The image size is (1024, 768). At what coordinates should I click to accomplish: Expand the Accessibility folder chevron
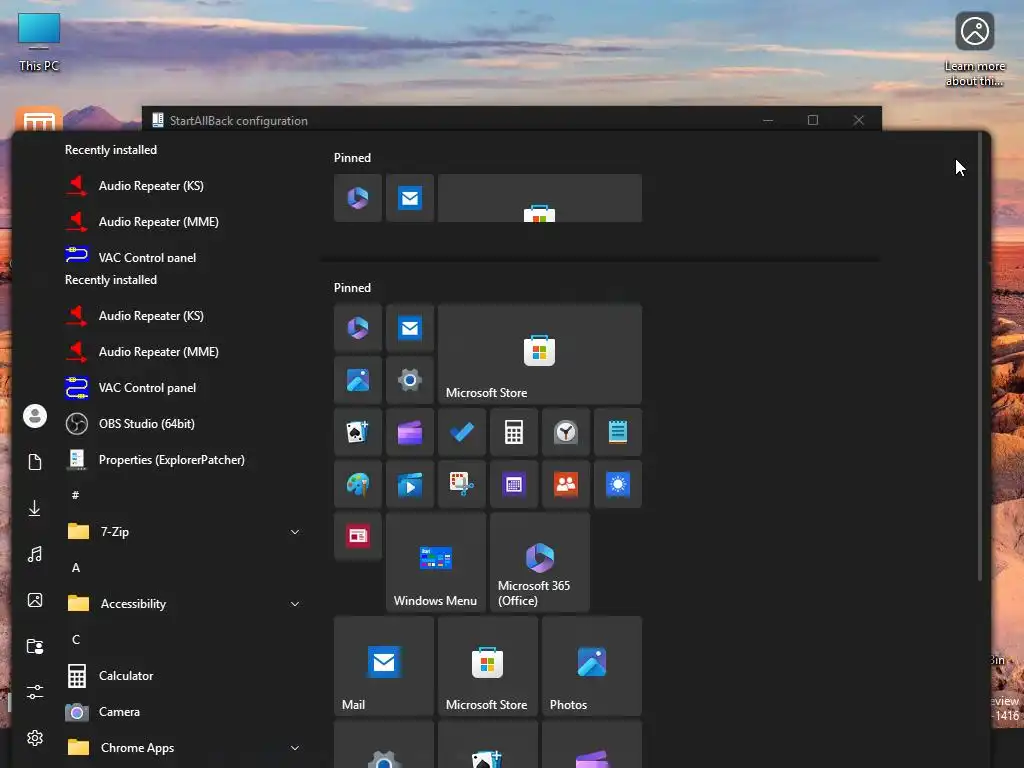pos(295,604)
